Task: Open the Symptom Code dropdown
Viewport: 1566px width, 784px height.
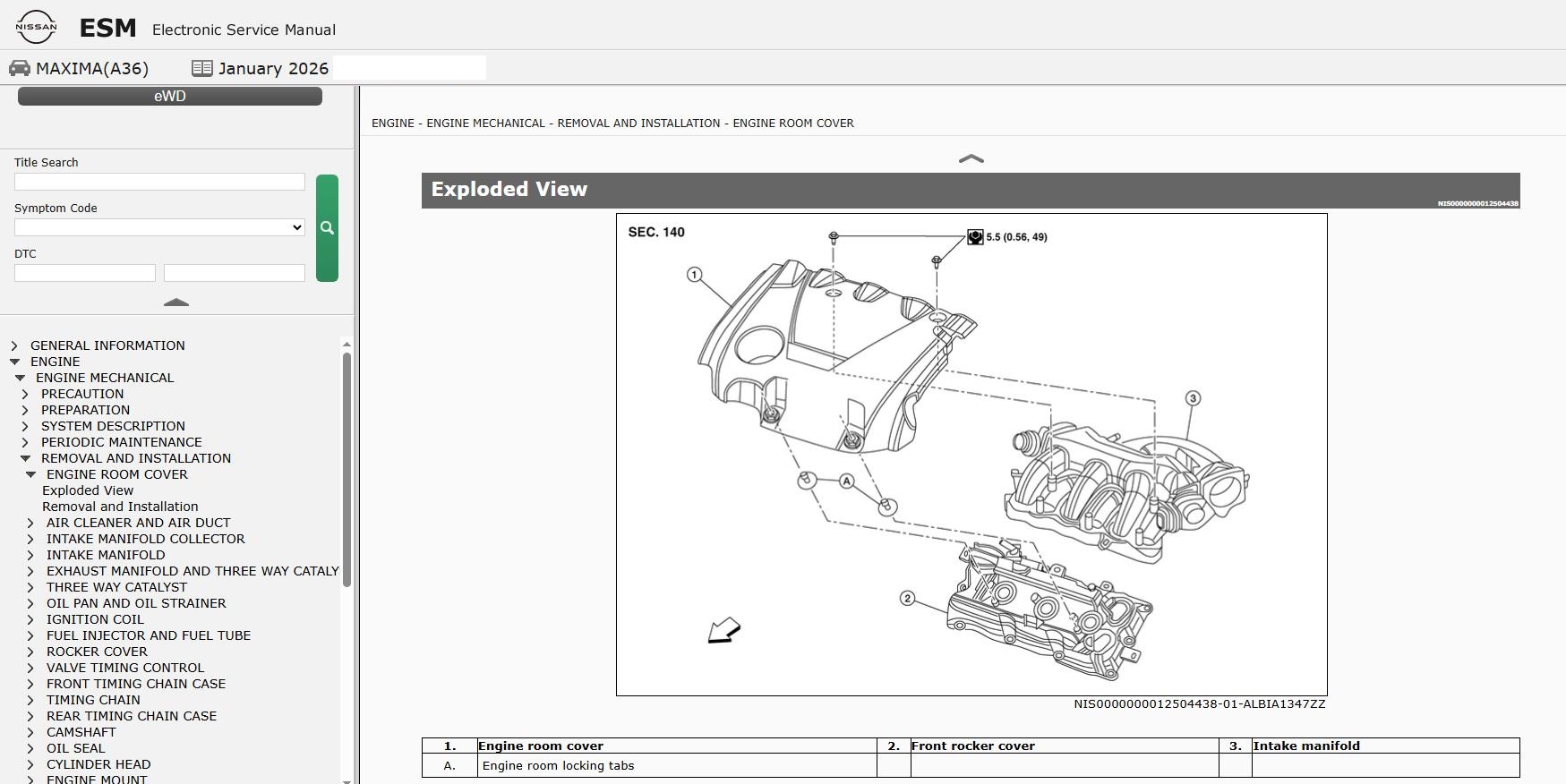Action: (x=159, y=227)
